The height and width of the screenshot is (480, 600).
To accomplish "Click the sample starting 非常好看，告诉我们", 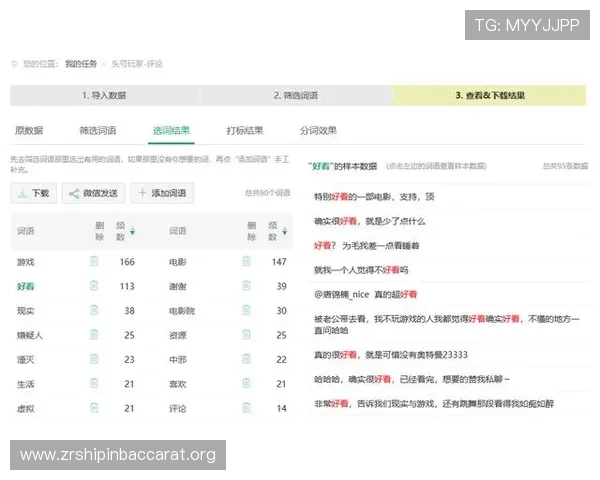I will (434, 403).
